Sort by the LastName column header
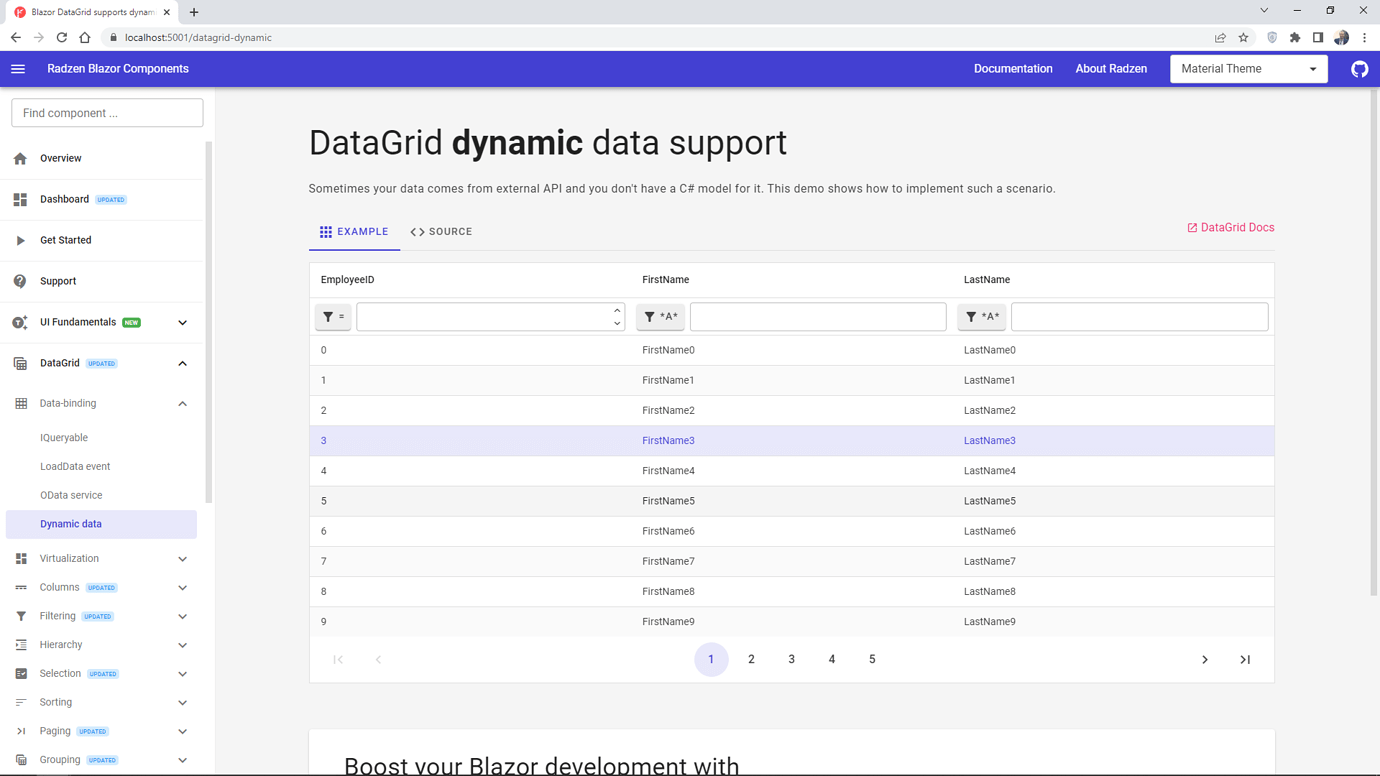Viewport: 1380px width, 776px height. [987, 280]
